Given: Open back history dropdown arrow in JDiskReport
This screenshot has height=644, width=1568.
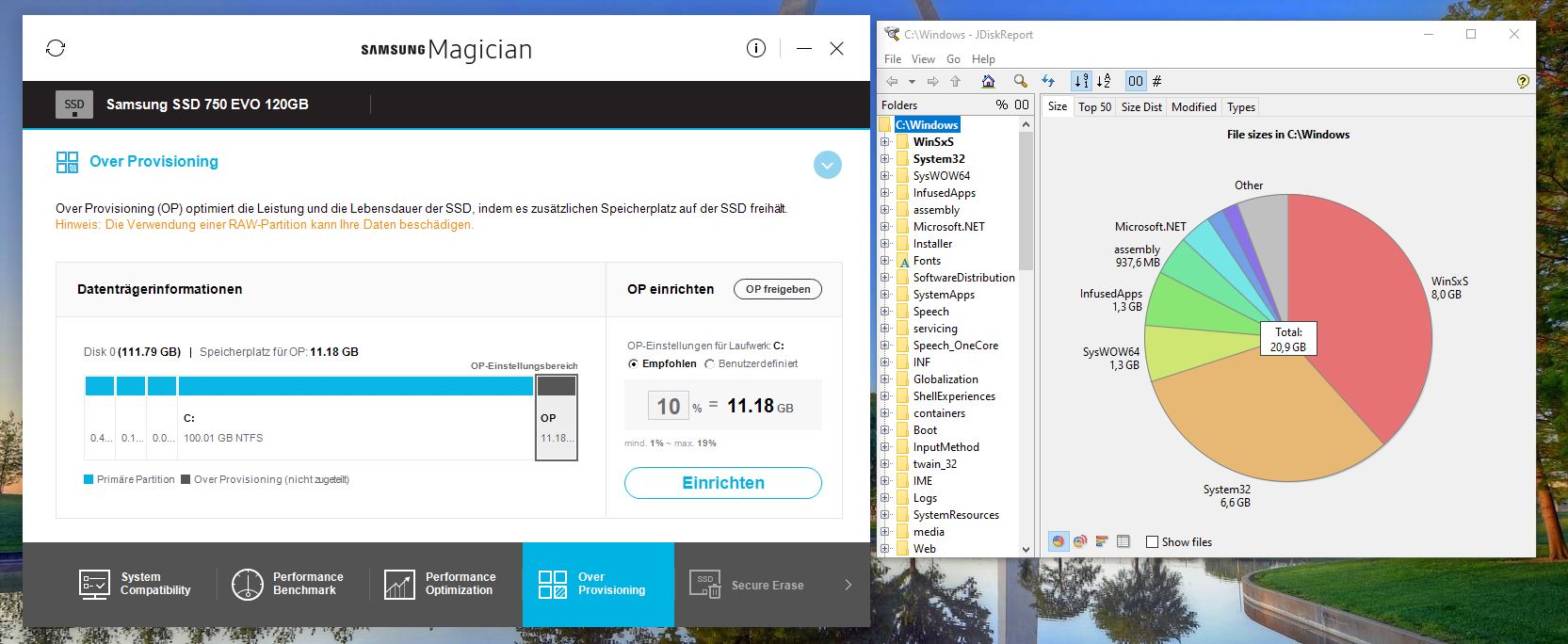Looking at the screenshot, I should (x=912, y=82).
